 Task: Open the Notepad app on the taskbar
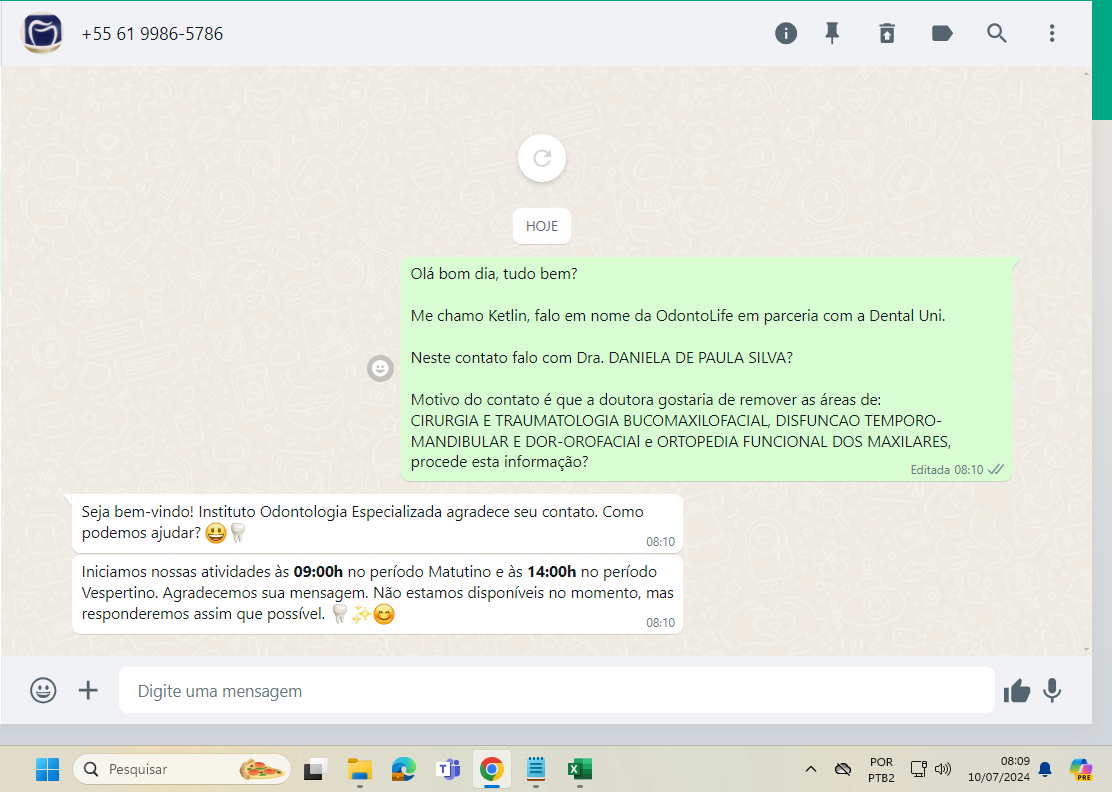pyautogui.click(x=535, y=769)
